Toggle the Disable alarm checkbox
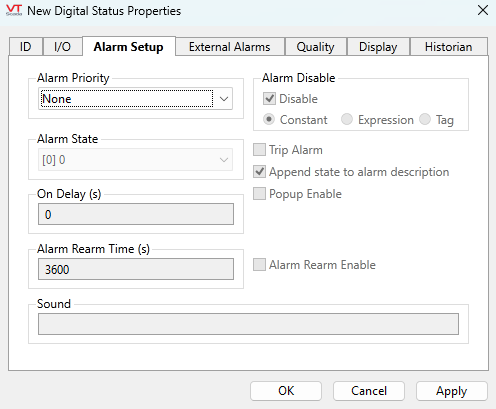Image resolution: width=496 pixels, height=409 pixels. coord(269,99)
